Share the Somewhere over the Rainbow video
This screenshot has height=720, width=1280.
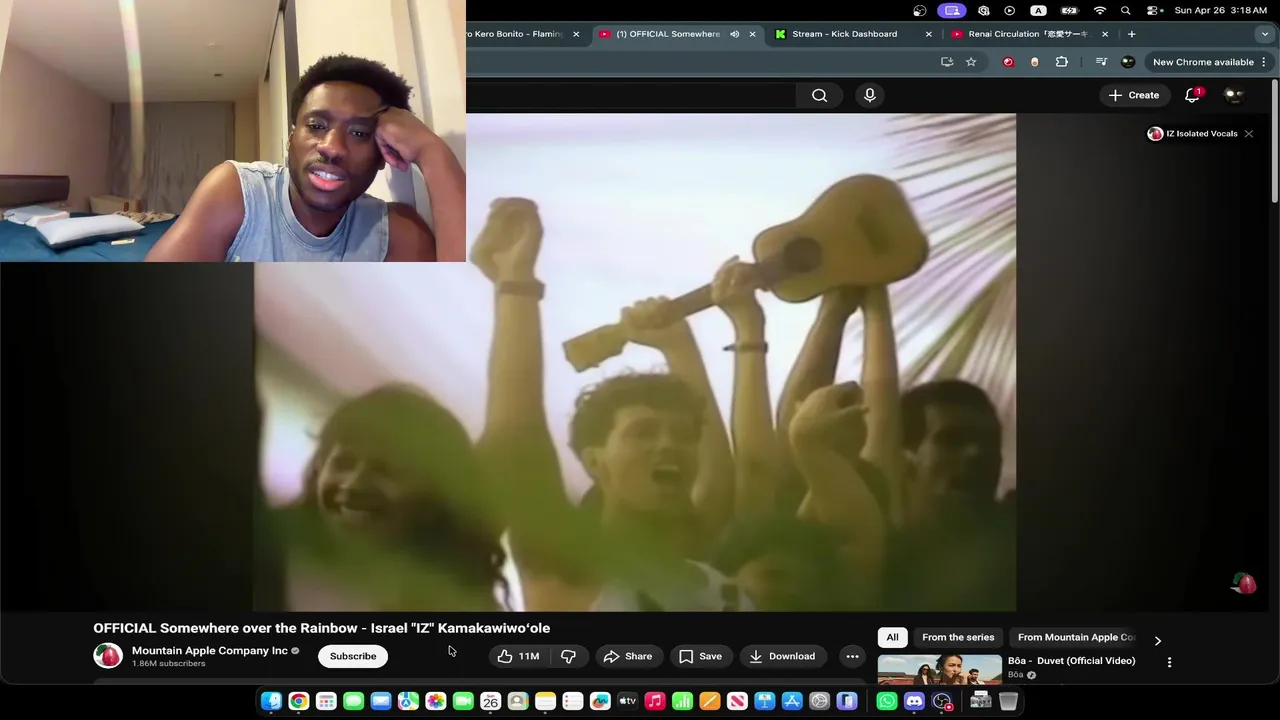pyautogui.click(x=628, y=656)
